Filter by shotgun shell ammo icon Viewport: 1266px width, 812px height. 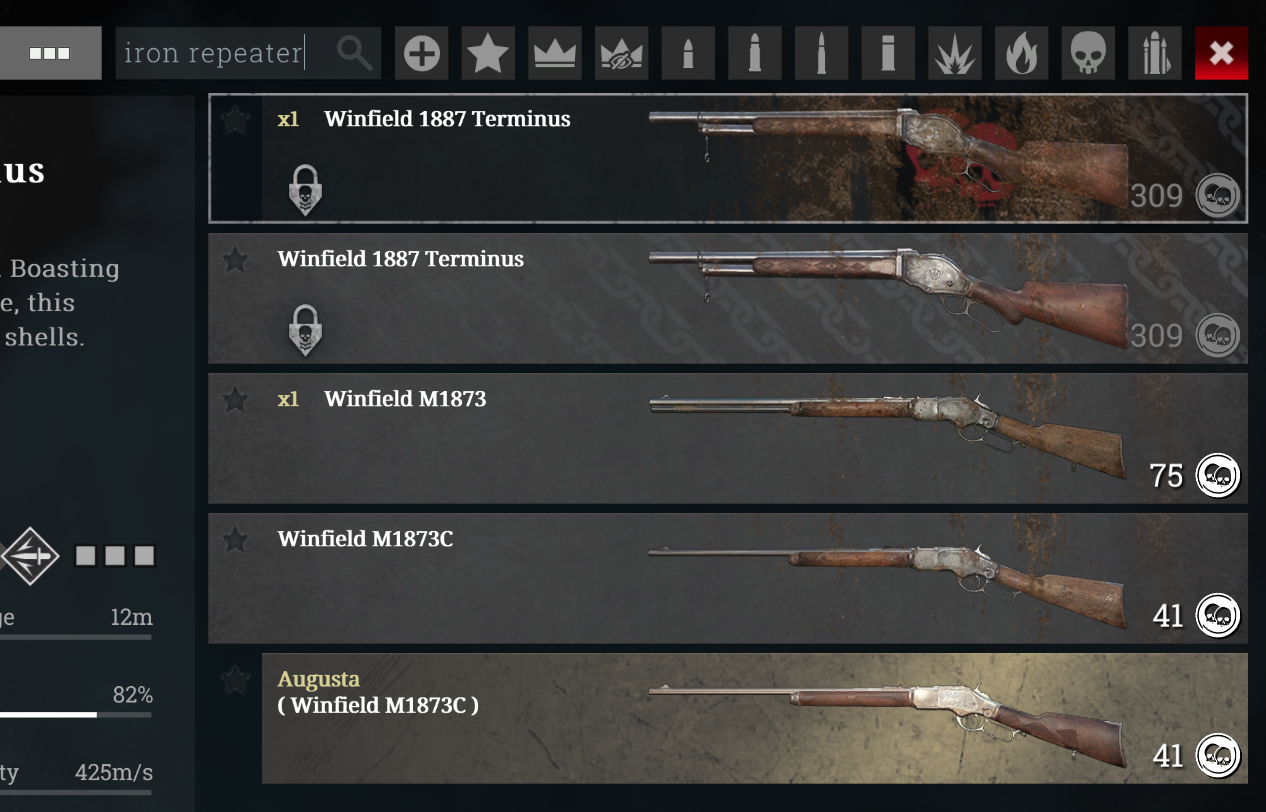point(888,53)
